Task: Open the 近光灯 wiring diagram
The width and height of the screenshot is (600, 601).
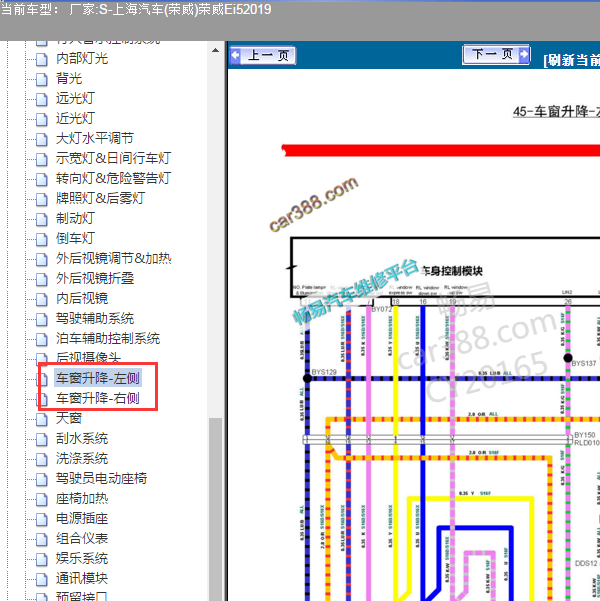Action: pos(75,118)
